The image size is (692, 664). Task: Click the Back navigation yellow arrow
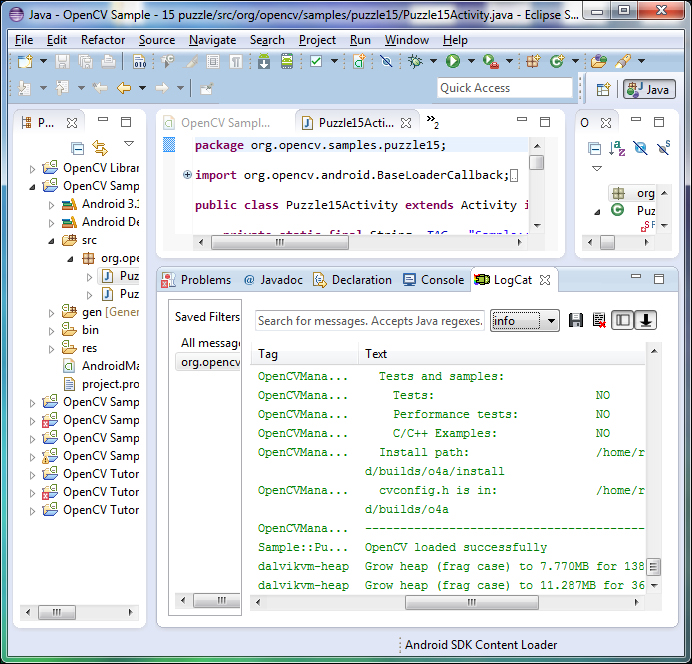tap(124, 88)
